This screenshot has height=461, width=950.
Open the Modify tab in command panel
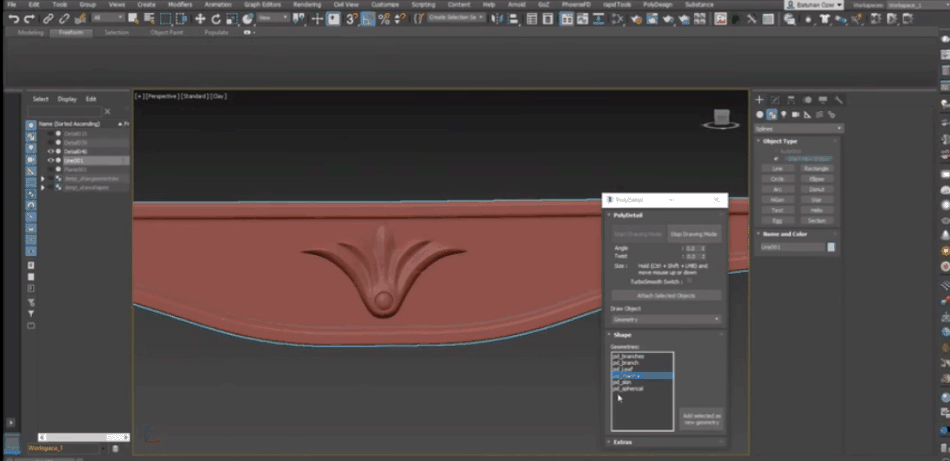pos(775,100)
